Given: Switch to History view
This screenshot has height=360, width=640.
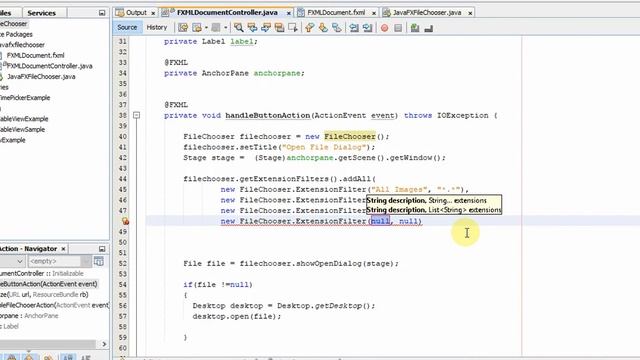Looking at the screenshot, I should (157, 27).
